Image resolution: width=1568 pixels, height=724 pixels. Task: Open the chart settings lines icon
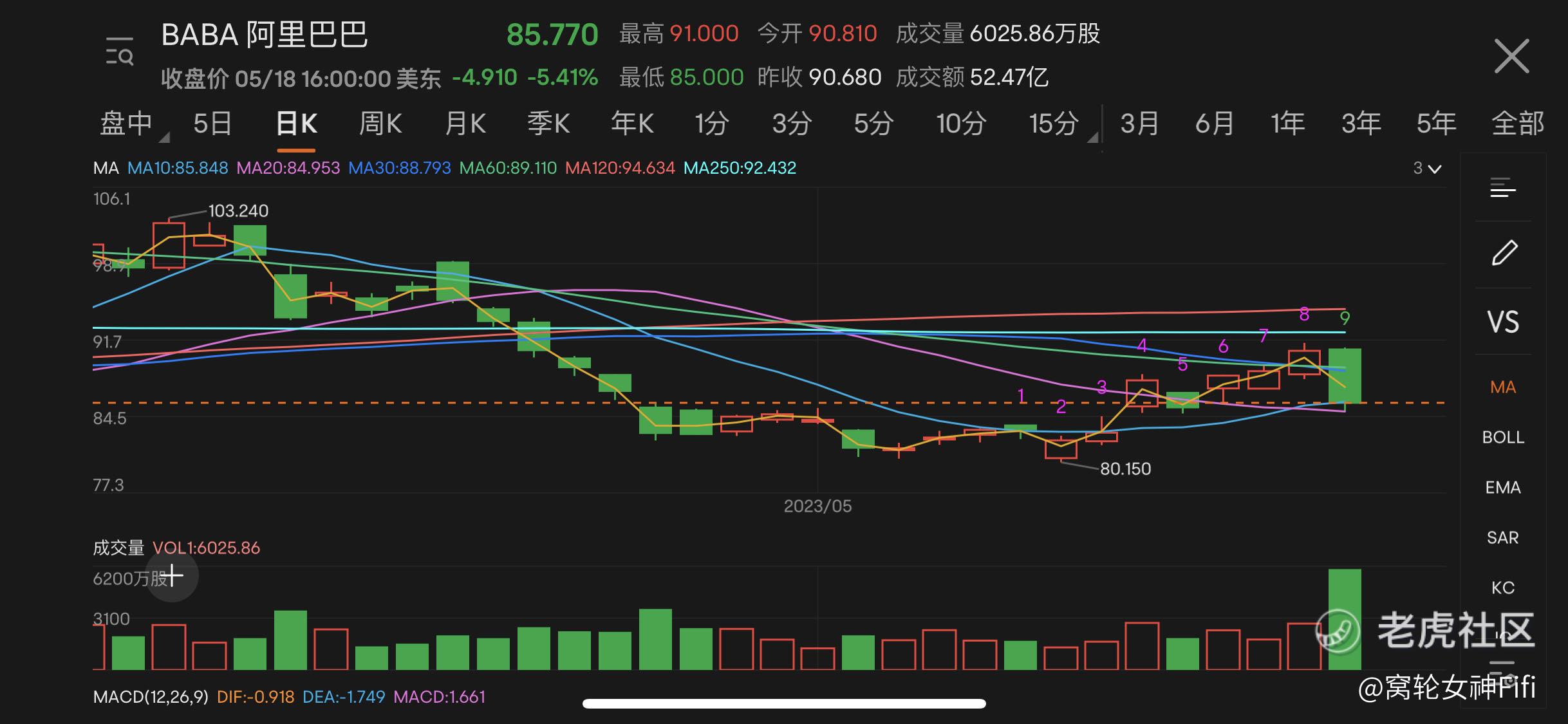pyautogui.click(x=1503, y=189)
